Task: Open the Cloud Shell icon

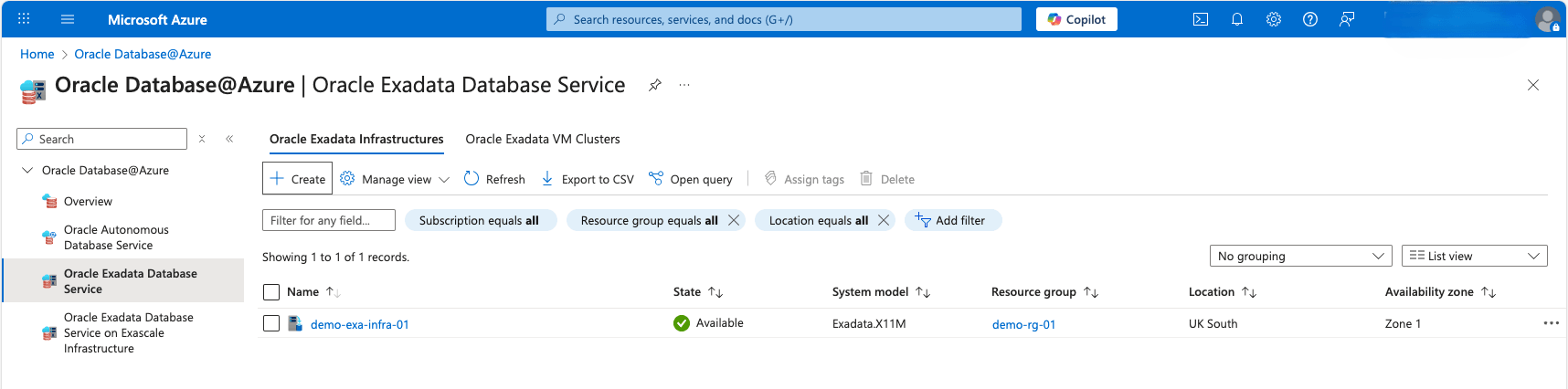Action: pyautogui.click(x=1201, y=19)
